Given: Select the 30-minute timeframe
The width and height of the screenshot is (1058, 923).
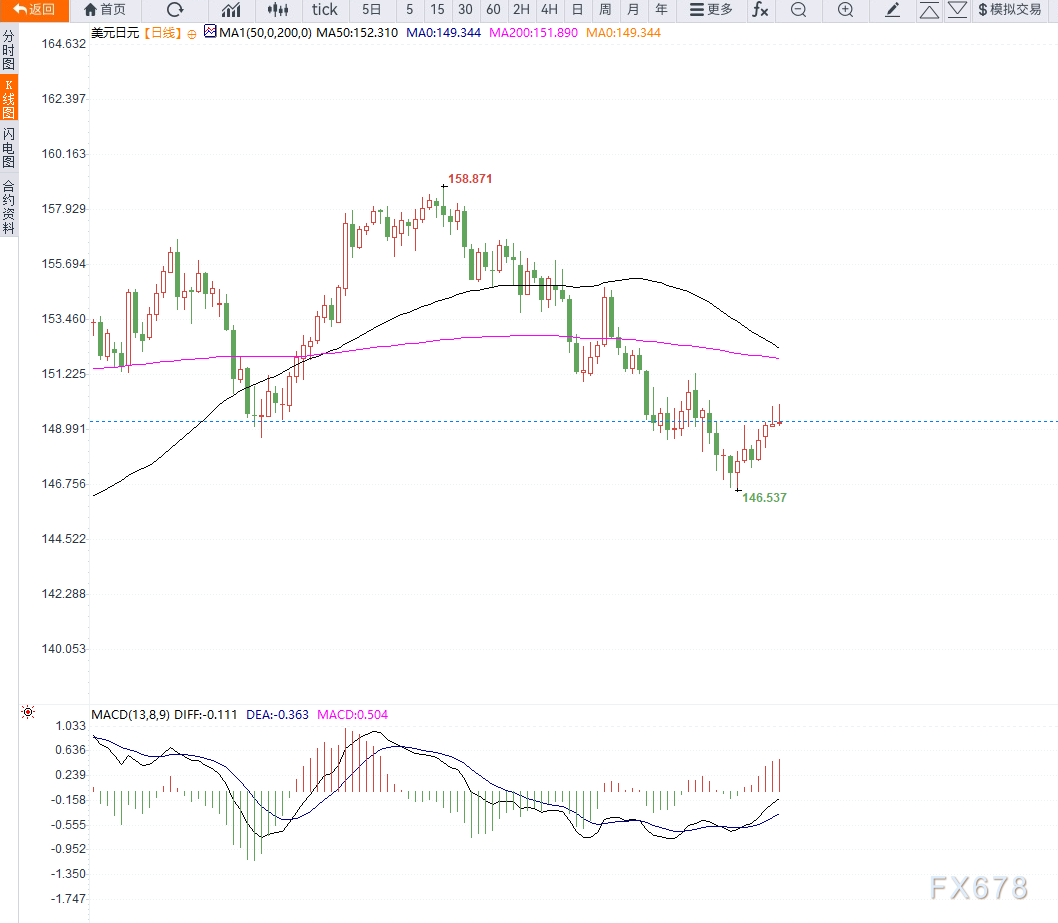Looking at the screenshot, I should click(x=465, y=9).
